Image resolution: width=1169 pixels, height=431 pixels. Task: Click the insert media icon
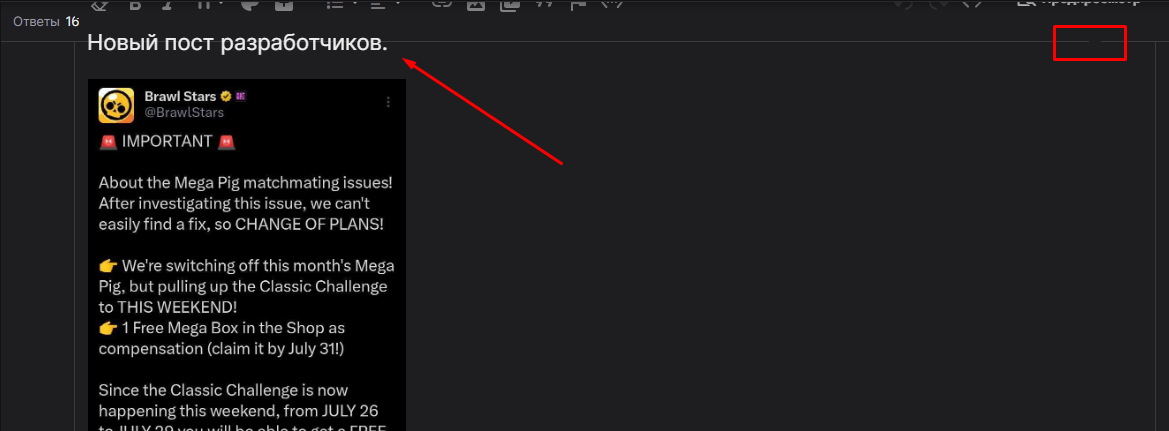[510, 4]
